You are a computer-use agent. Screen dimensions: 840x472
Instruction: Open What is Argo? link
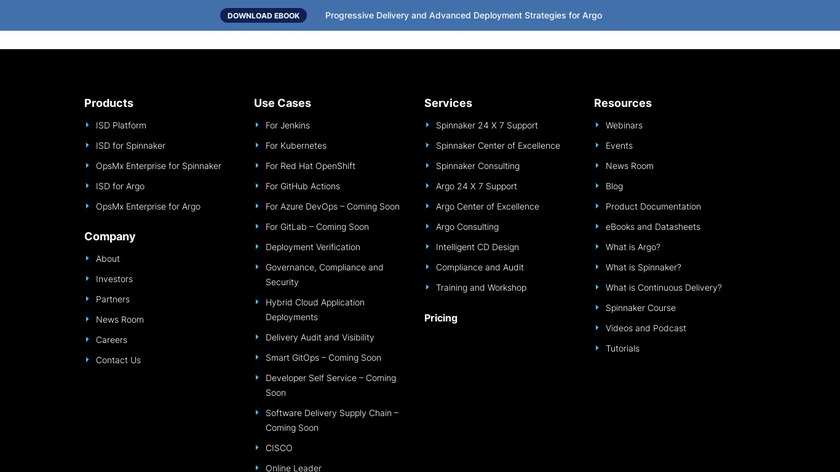[x=633, y=248]
